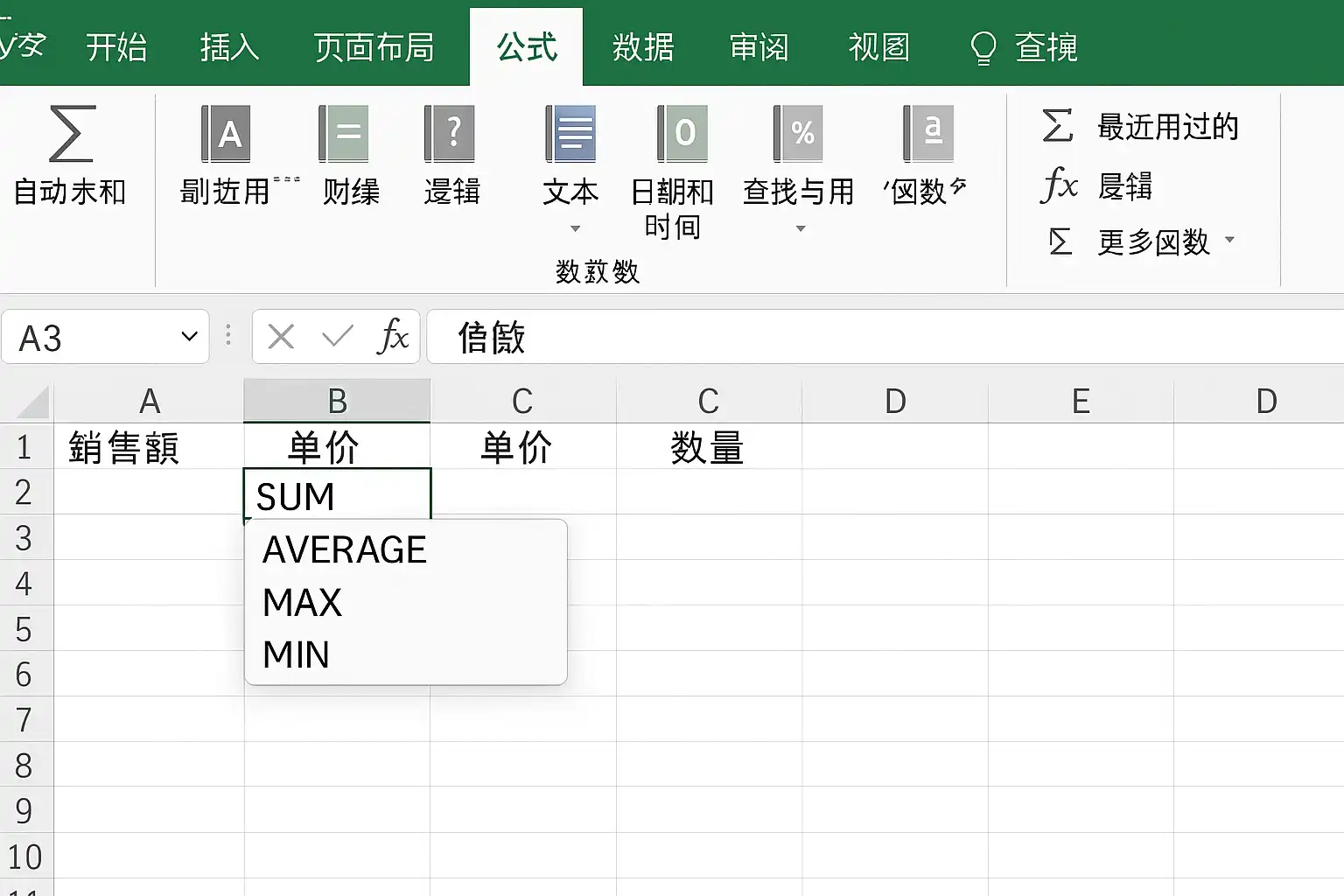Switch to the 页面布局 ribbon tab
Screen dimensions: 1344x896
(374, 47)
